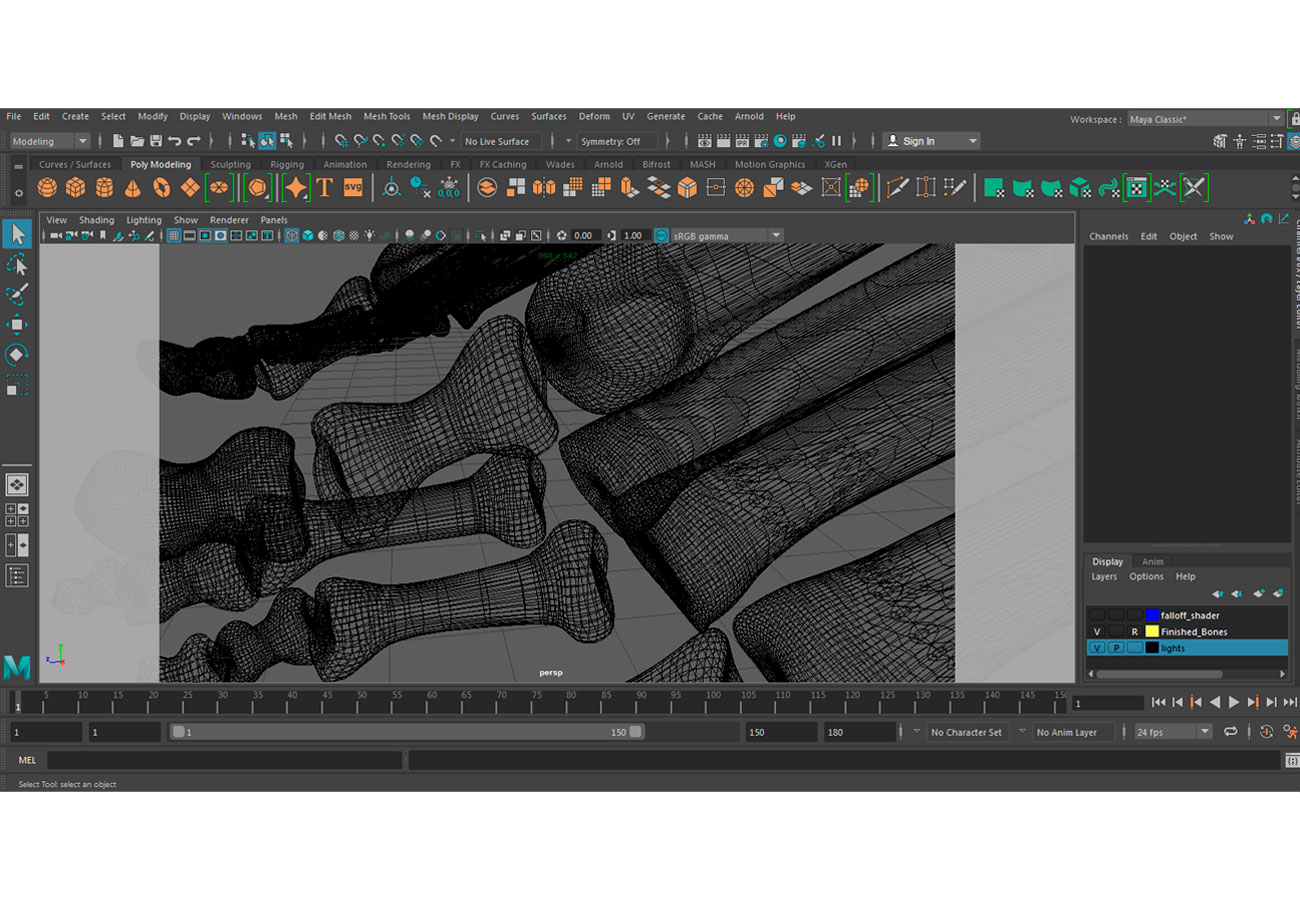
Task: Open the Mesh Tools menu
Action: (386, 116)
